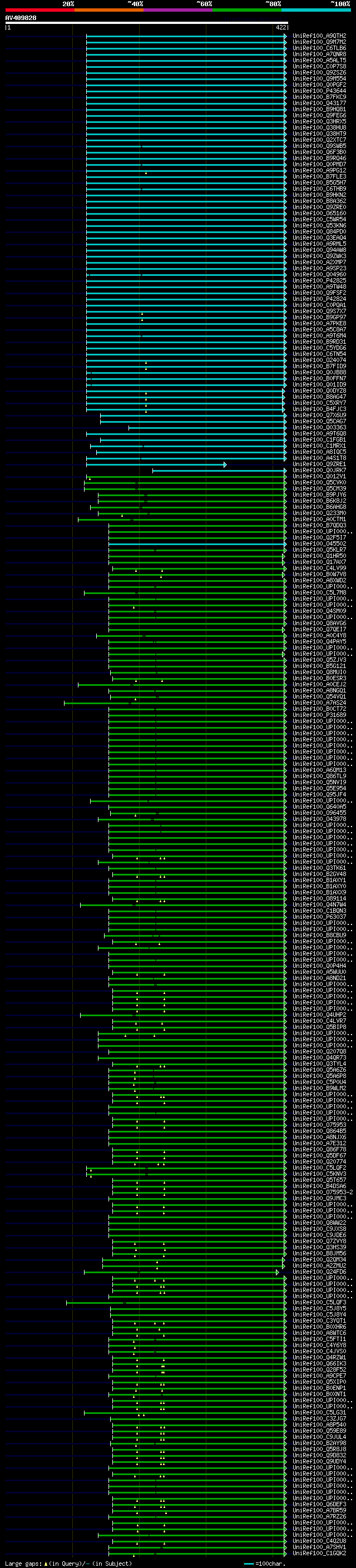Click the short cyan bar for UniRef100_Q9ZRE1

156,464
